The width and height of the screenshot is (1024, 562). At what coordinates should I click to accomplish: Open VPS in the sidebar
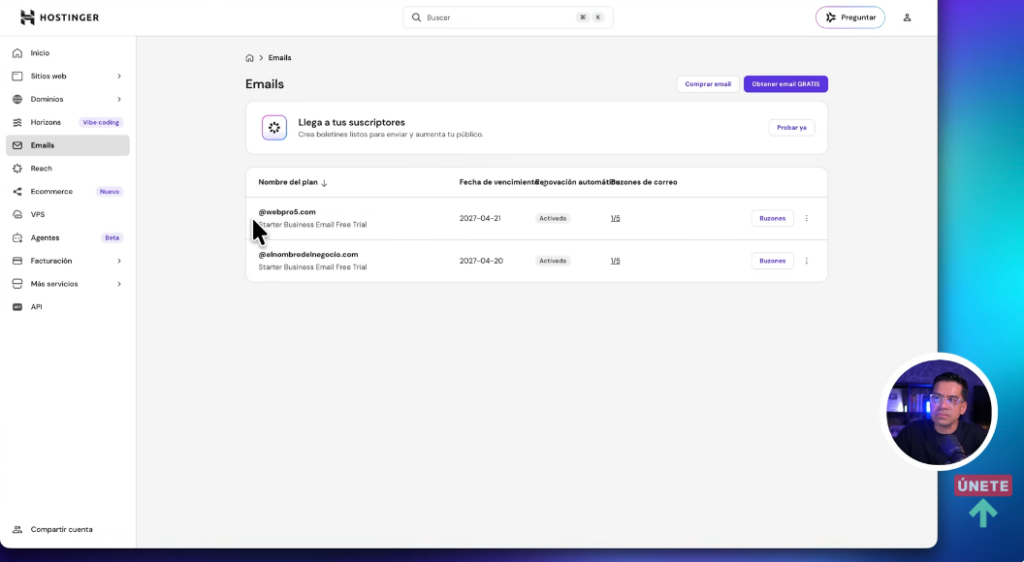coord(68,214)
